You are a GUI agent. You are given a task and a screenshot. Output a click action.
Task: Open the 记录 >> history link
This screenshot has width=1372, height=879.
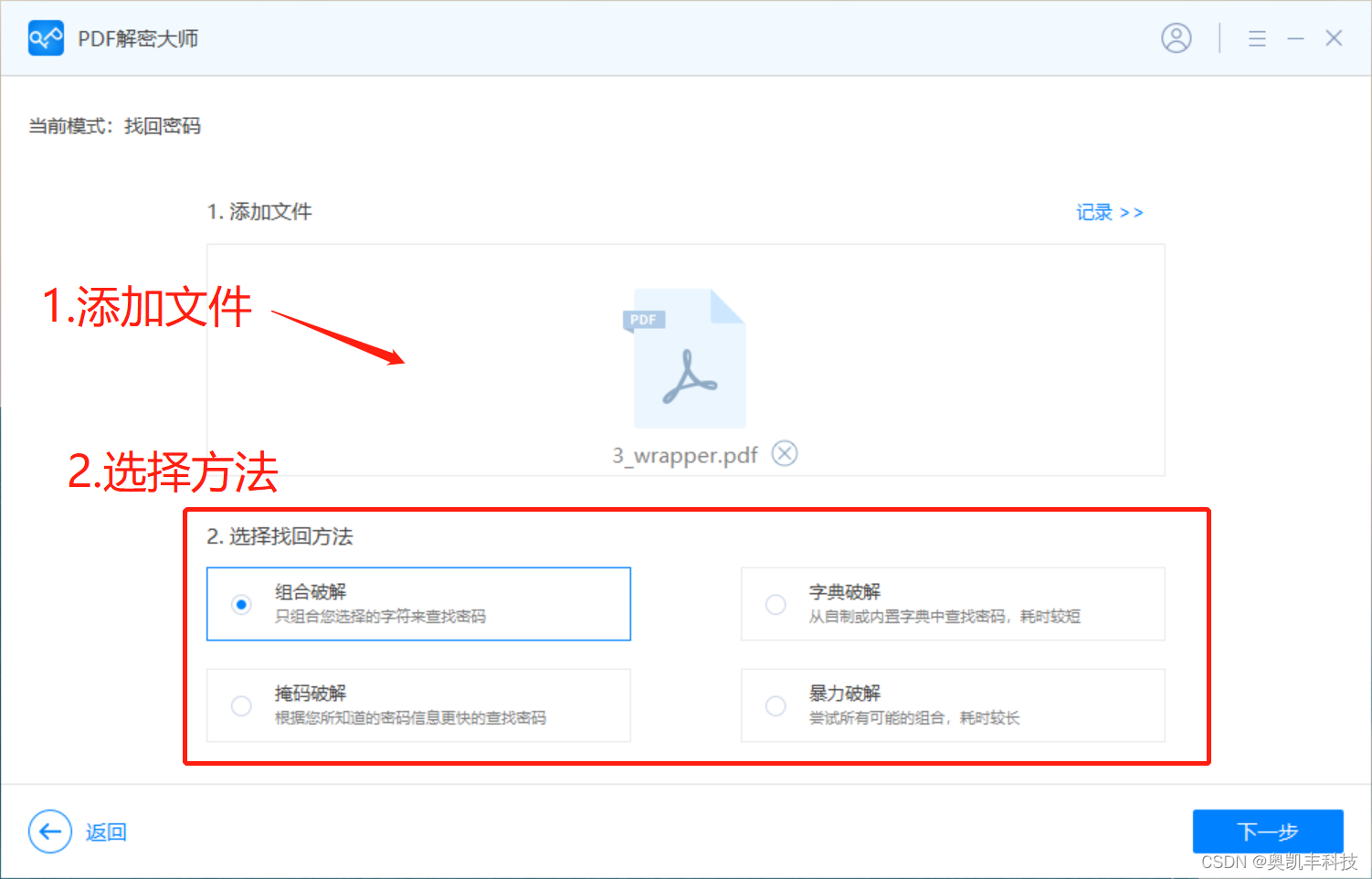tap(1109, 212)
